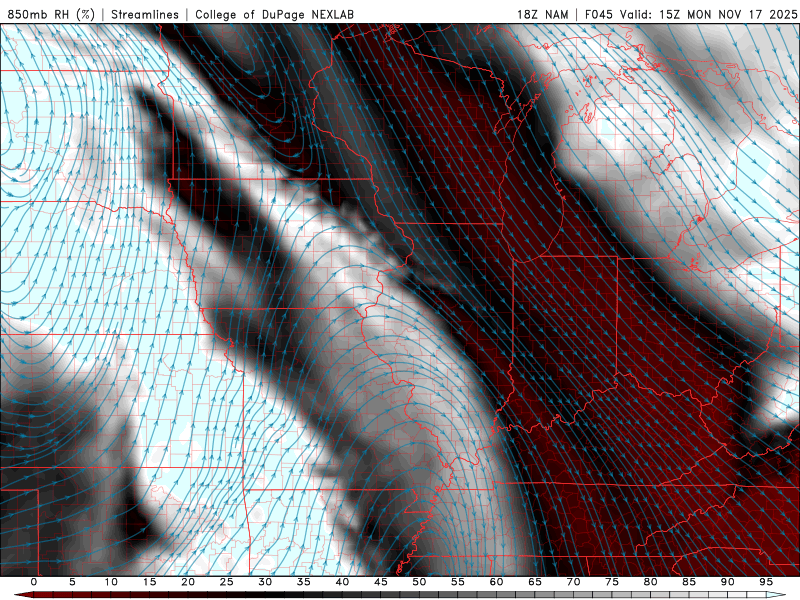Image resolution: width=800 pixels, height=600 pixels.
Task: Click the "55" value on the RH scale
Action: (x=458, y=582)
